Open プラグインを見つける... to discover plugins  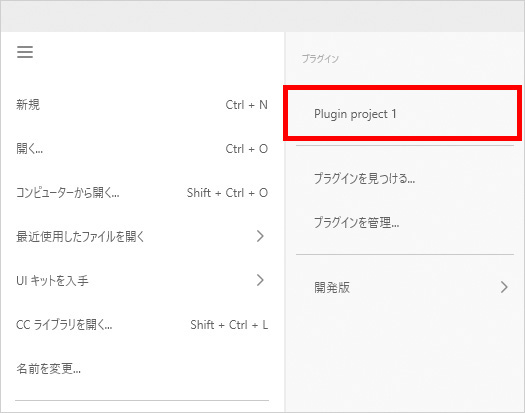click(364, 179)
